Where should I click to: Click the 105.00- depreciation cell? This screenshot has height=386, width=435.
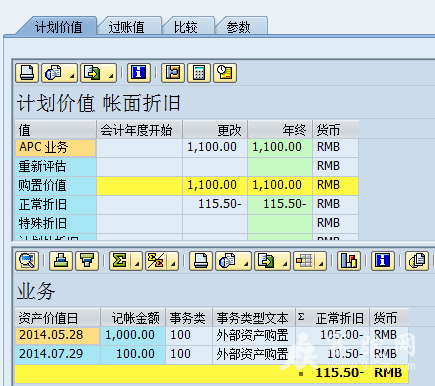[x=332, y=335]
